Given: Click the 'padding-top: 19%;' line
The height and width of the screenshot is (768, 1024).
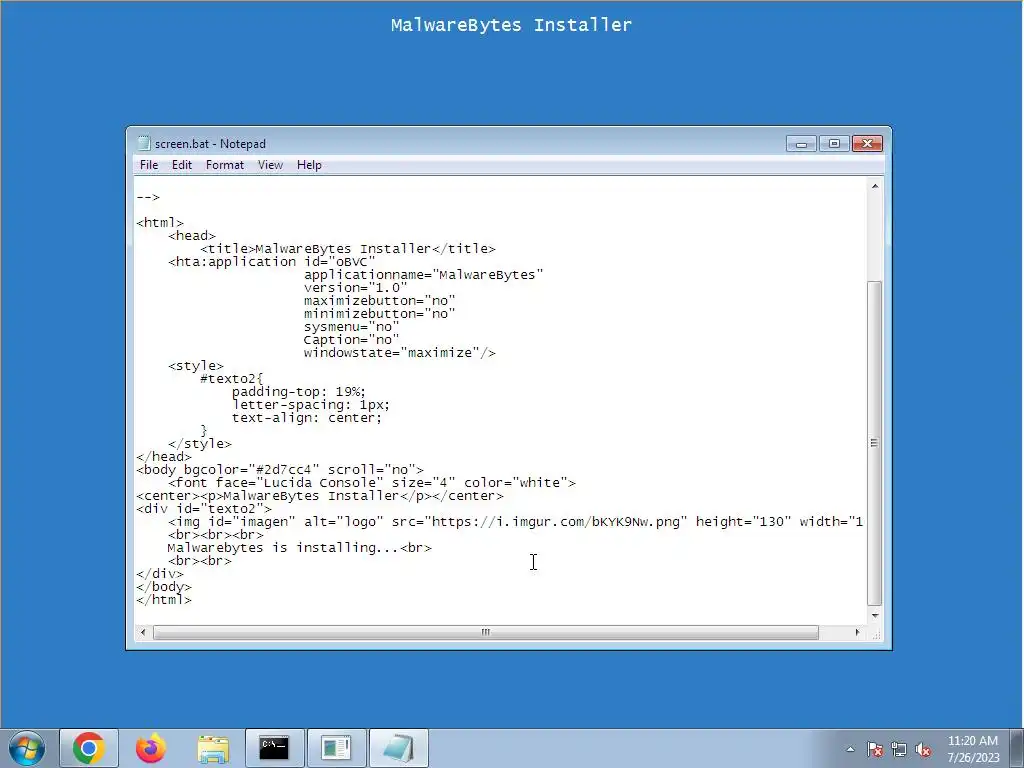Looking at the screenshot, I should (x=299, y=392).
